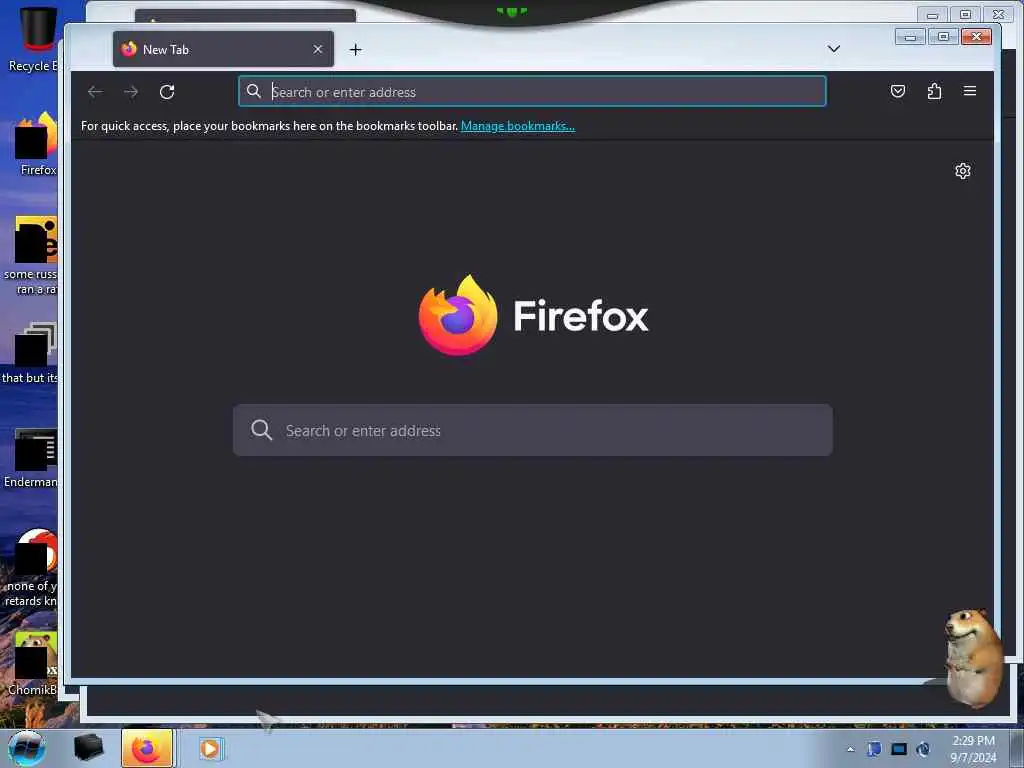This screenshot has width=1024, height=768.
Task: Select the 'none of y' desktop icon
Action: (31, 568)
